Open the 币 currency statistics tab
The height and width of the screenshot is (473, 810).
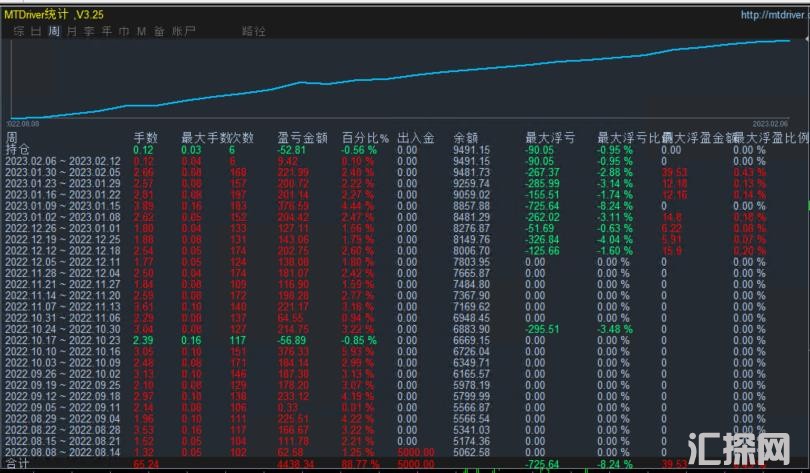pos(123,32)
